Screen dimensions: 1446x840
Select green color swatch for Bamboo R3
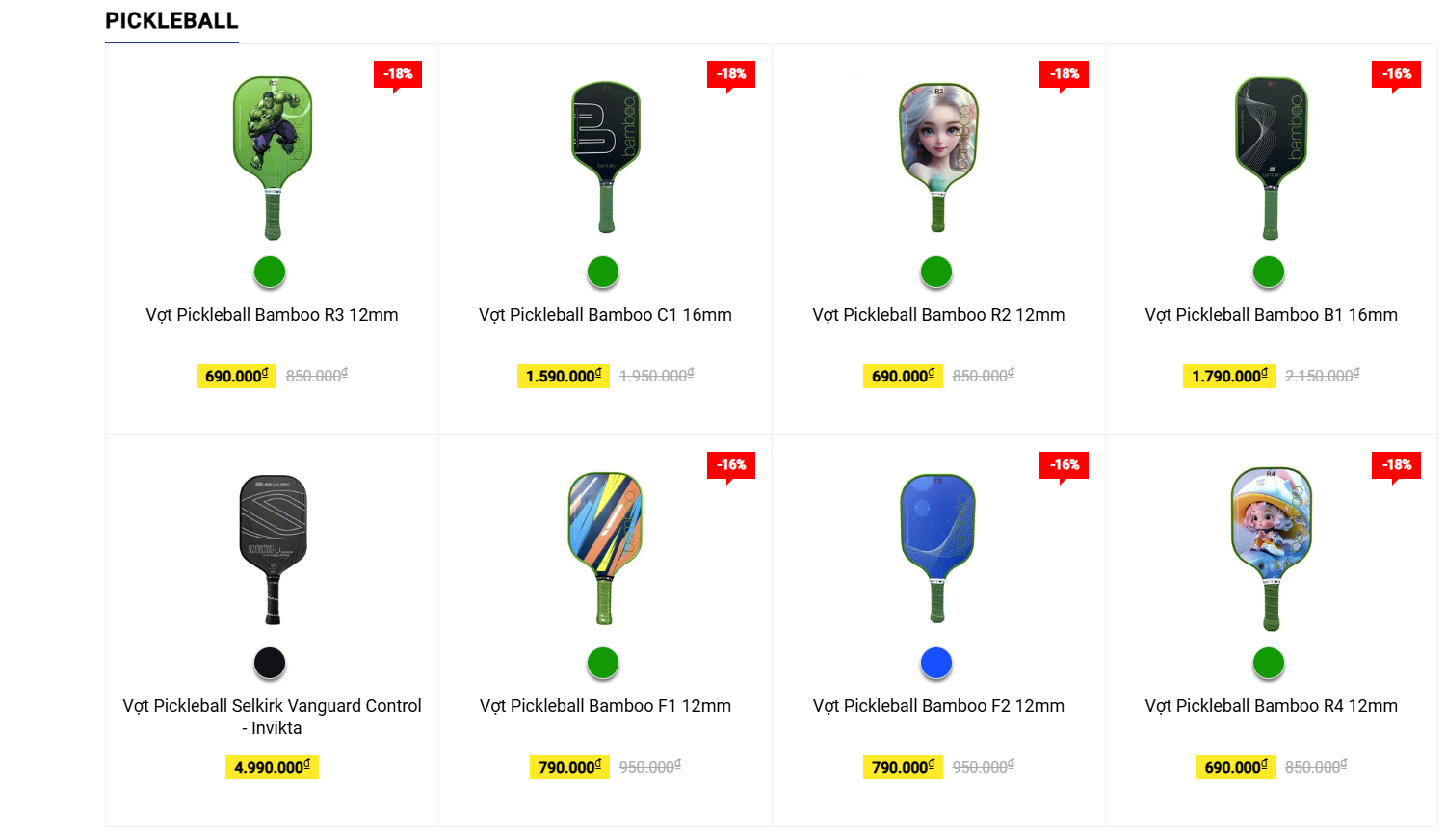click(270, 273)
